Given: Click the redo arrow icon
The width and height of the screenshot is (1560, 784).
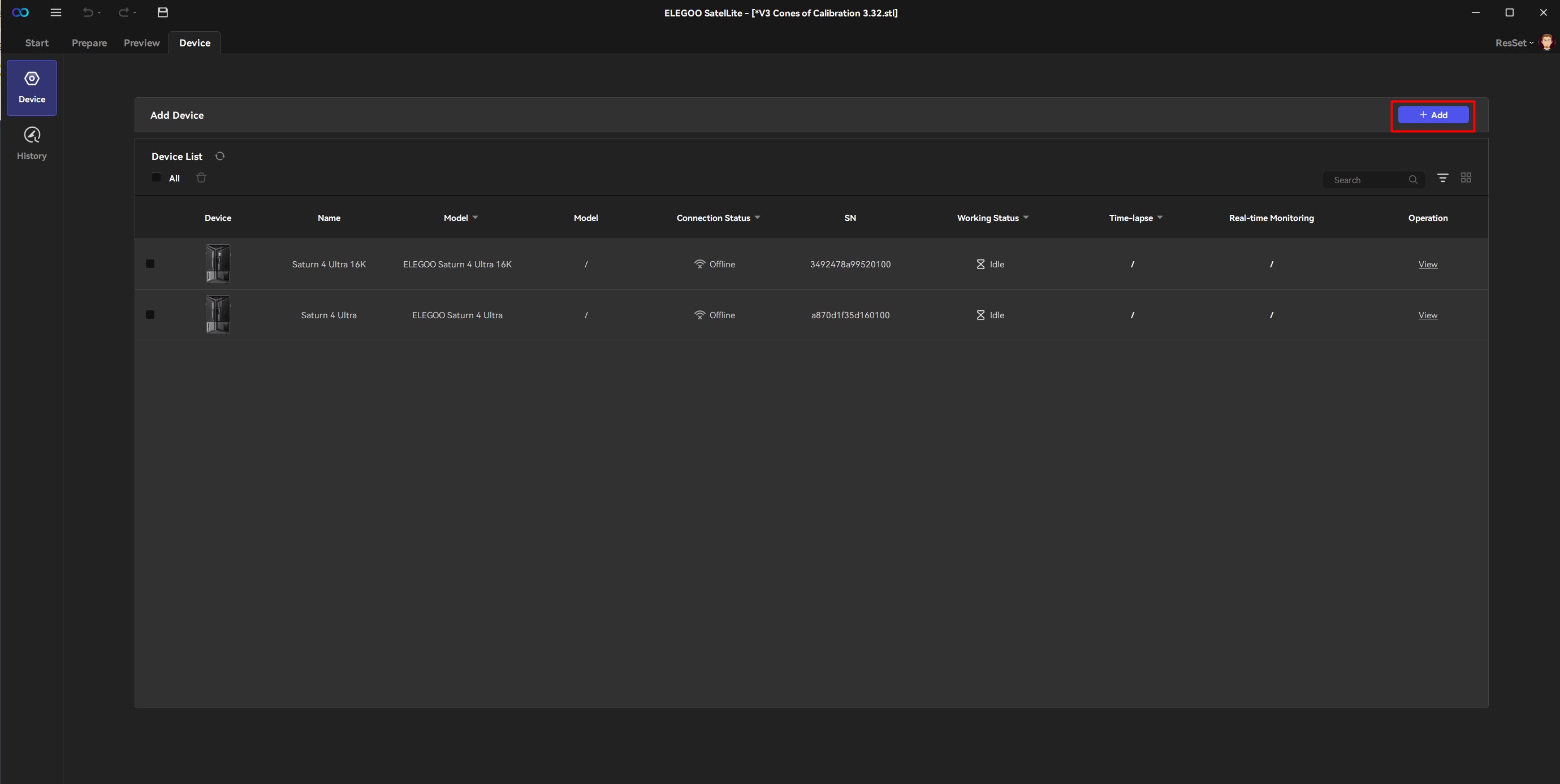Looking at the screenshot, I should coord(123,12).
